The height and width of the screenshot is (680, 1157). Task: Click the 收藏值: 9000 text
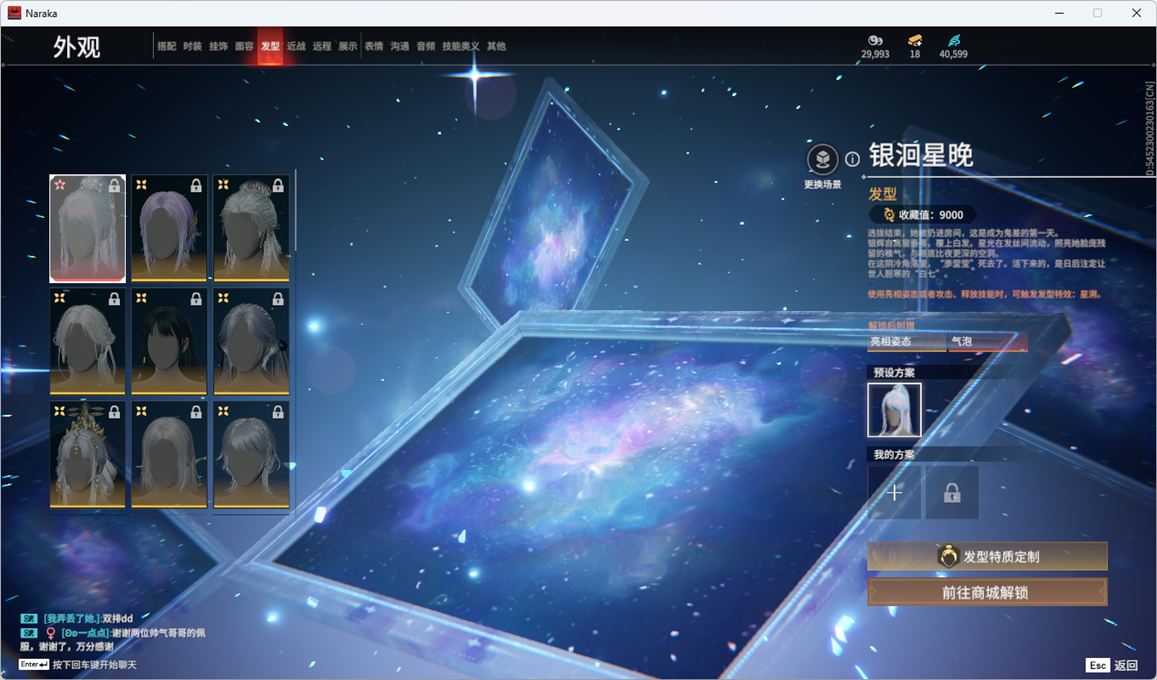(x=930, y=215)
